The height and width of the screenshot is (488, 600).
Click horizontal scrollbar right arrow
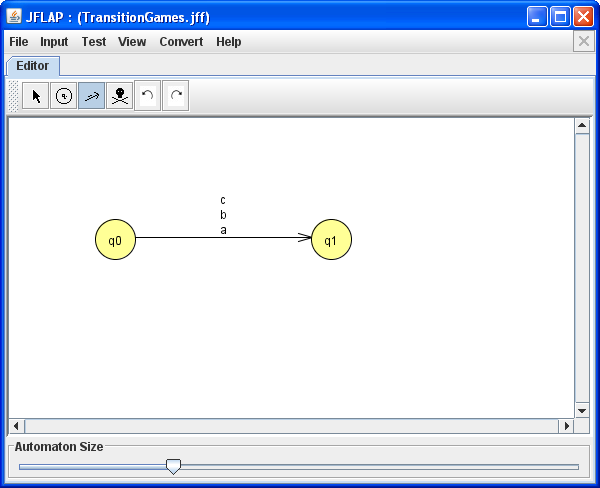coord(567,426)
